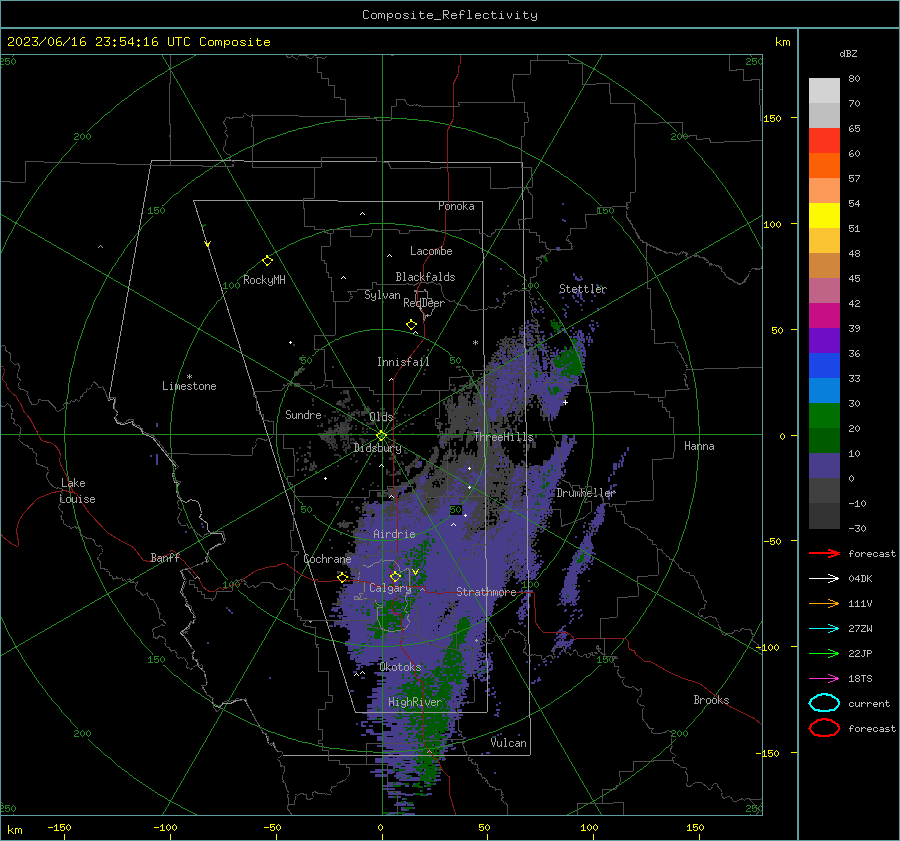Click the yellow radar-site diamond above Didsbury
Image resolution: width=900 pixels, height=841 pixels.
tap(381, 436)
